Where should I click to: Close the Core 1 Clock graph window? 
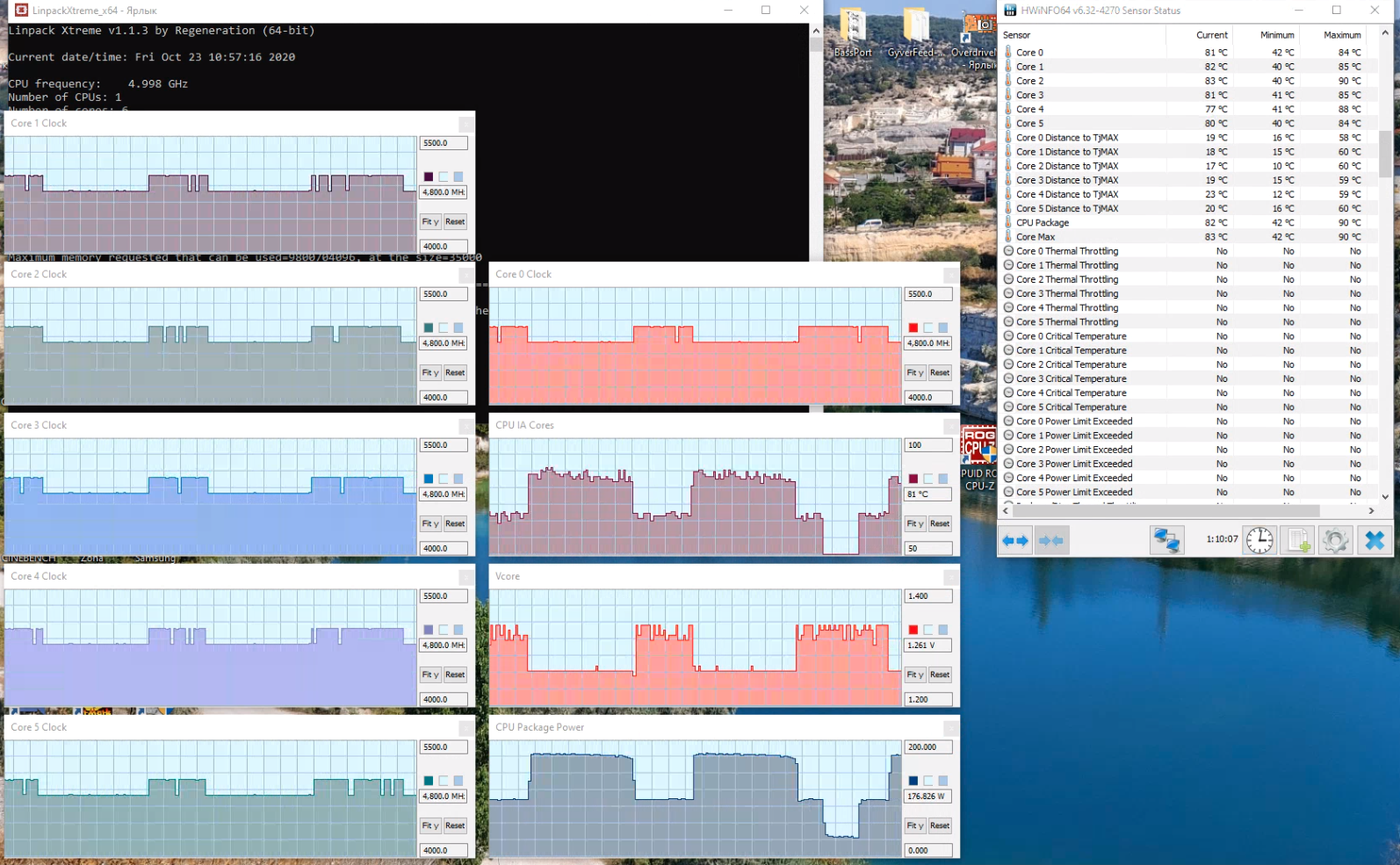466,124
